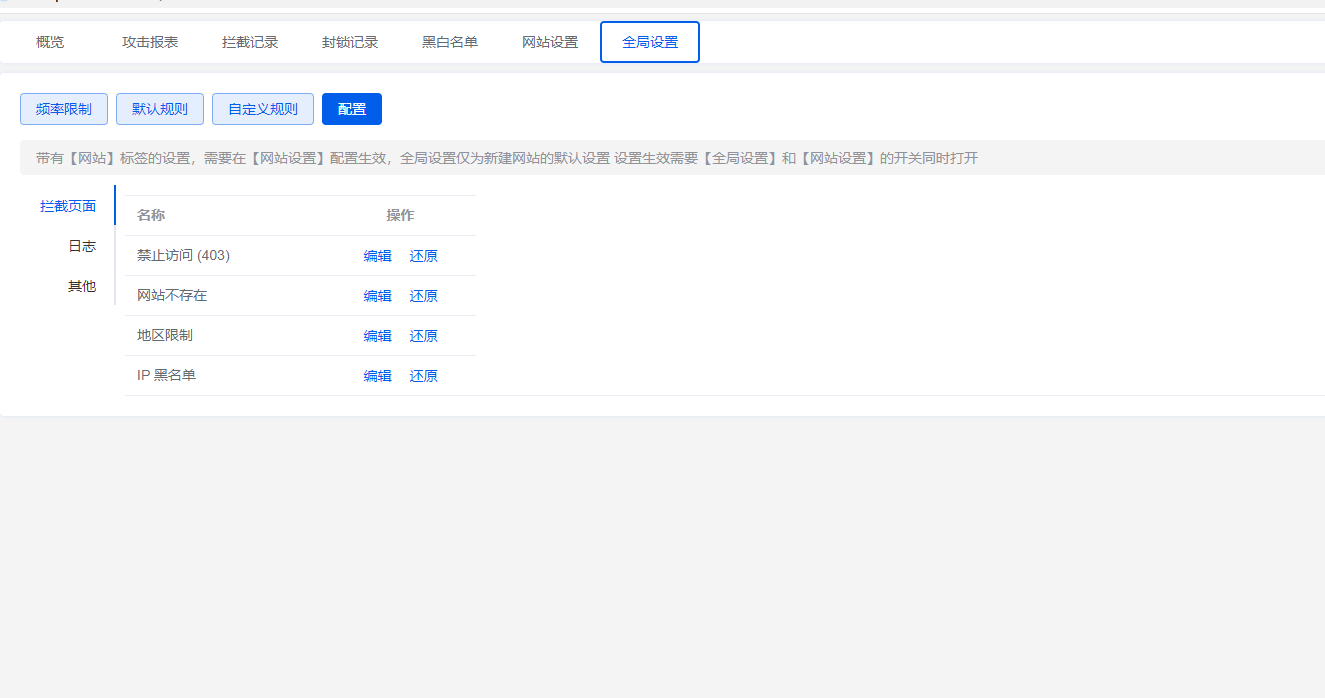
Task: Restore the 网站不存在 page
Action: 423,296
